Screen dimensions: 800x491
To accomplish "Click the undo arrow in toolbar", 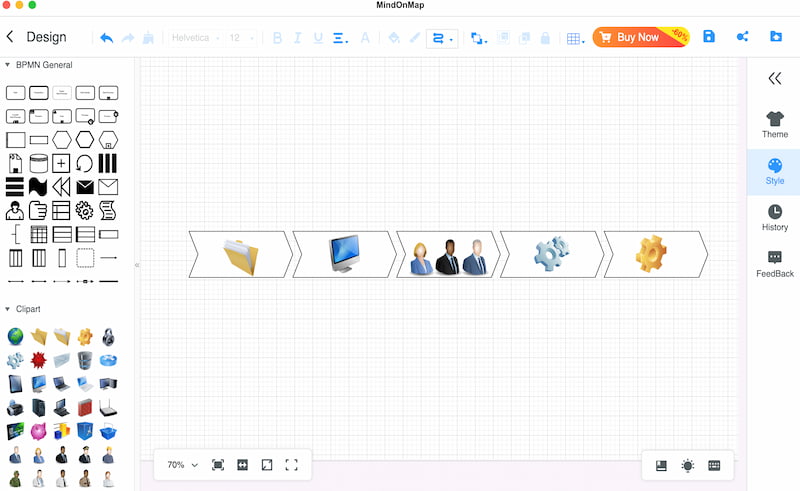I will point(107,38).
